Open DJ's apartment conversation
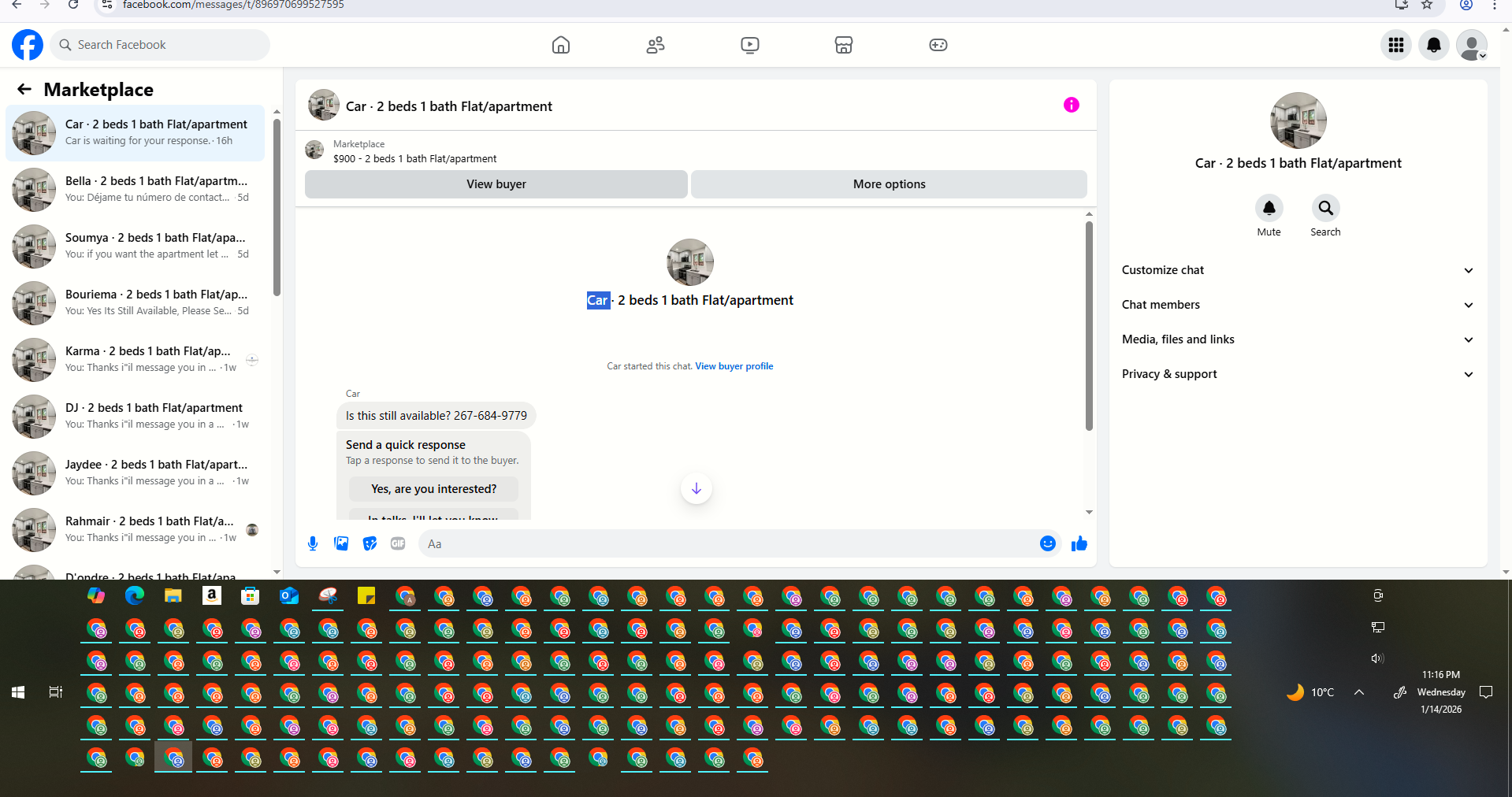Image resolution: width=1512 pixels, height=797 pixels. click(x=136, y=417)
